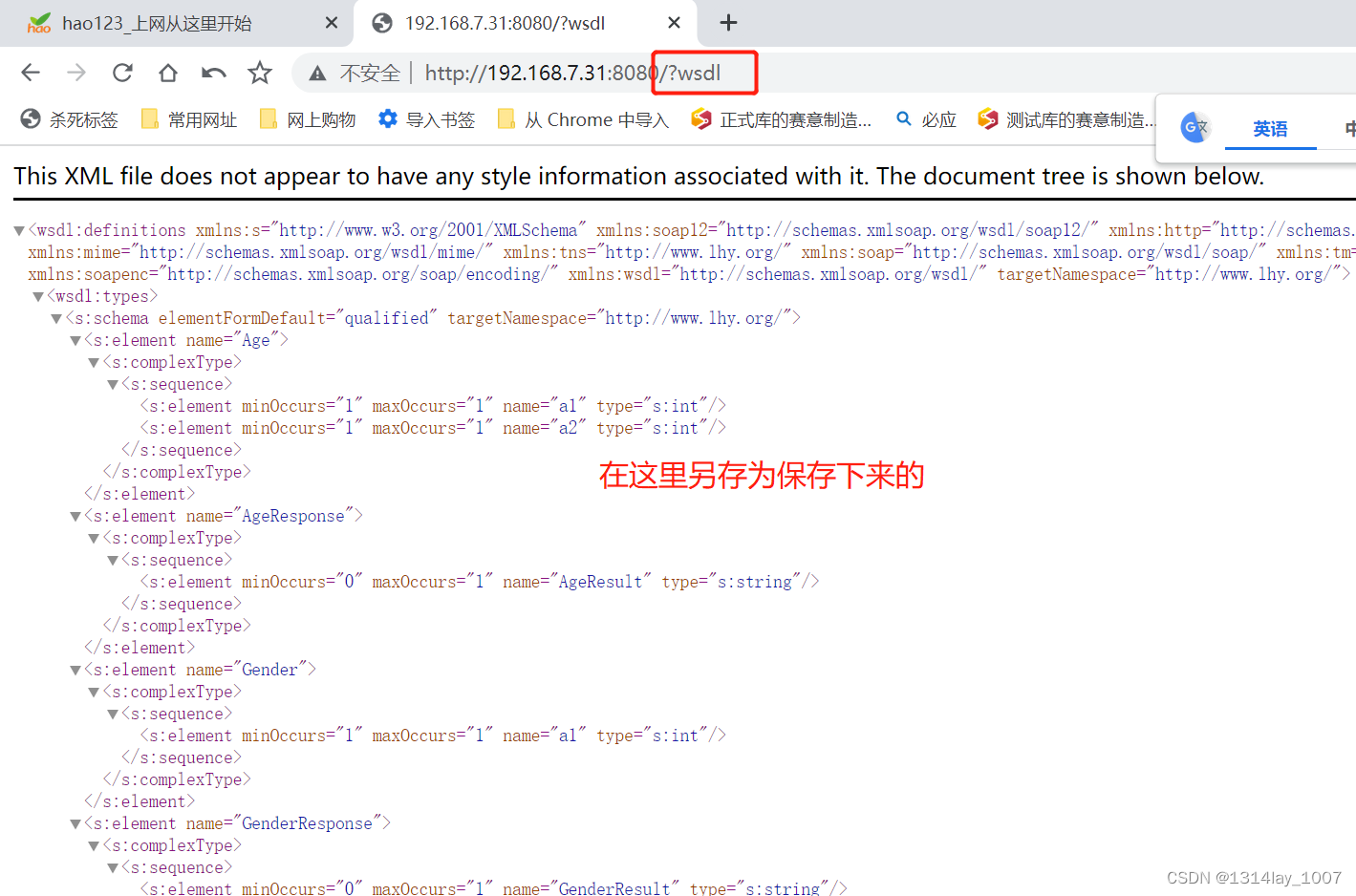Collapse sequence under AgeResponse element

113,560
